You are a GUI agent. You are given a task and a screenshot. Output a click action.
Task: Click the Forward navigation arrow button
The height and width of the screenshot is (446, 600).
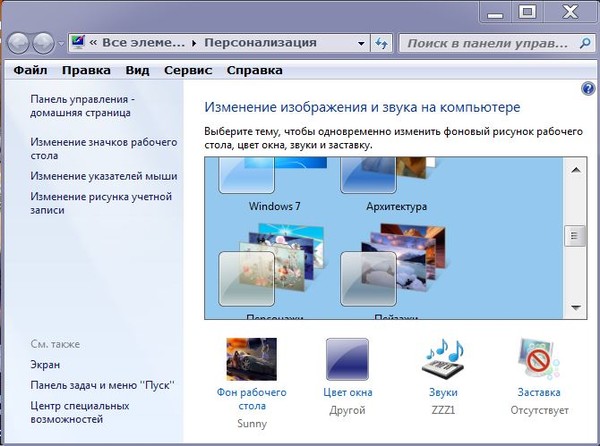[43, 43]
